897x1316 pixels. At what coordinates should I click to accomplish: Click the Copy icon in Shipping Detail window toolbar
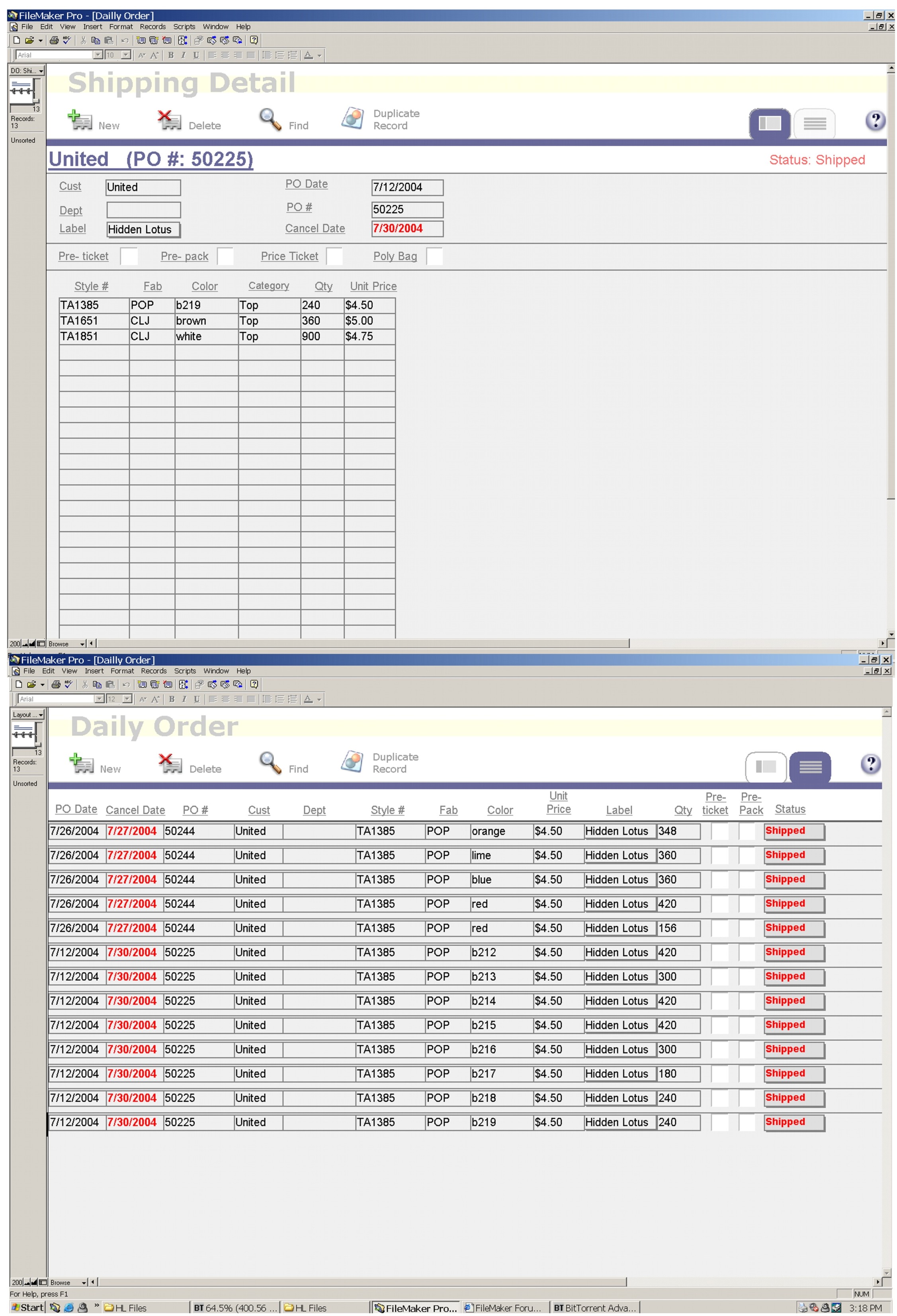coord(96,40)
